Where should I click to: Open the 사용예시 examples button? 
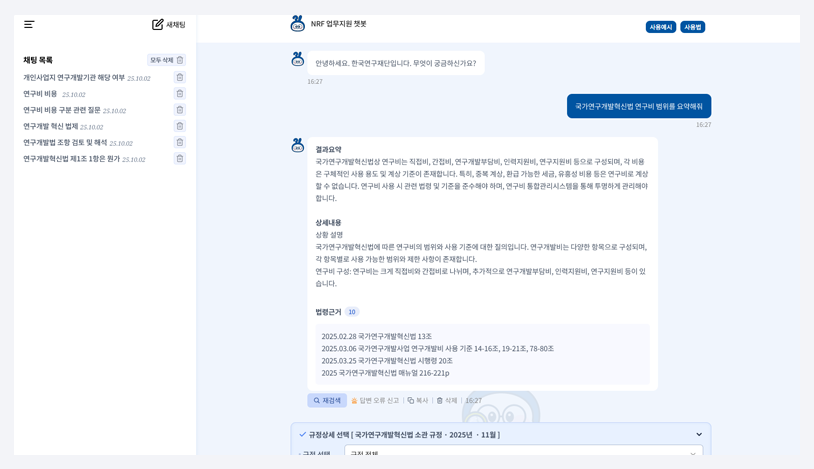coord(661,27)
